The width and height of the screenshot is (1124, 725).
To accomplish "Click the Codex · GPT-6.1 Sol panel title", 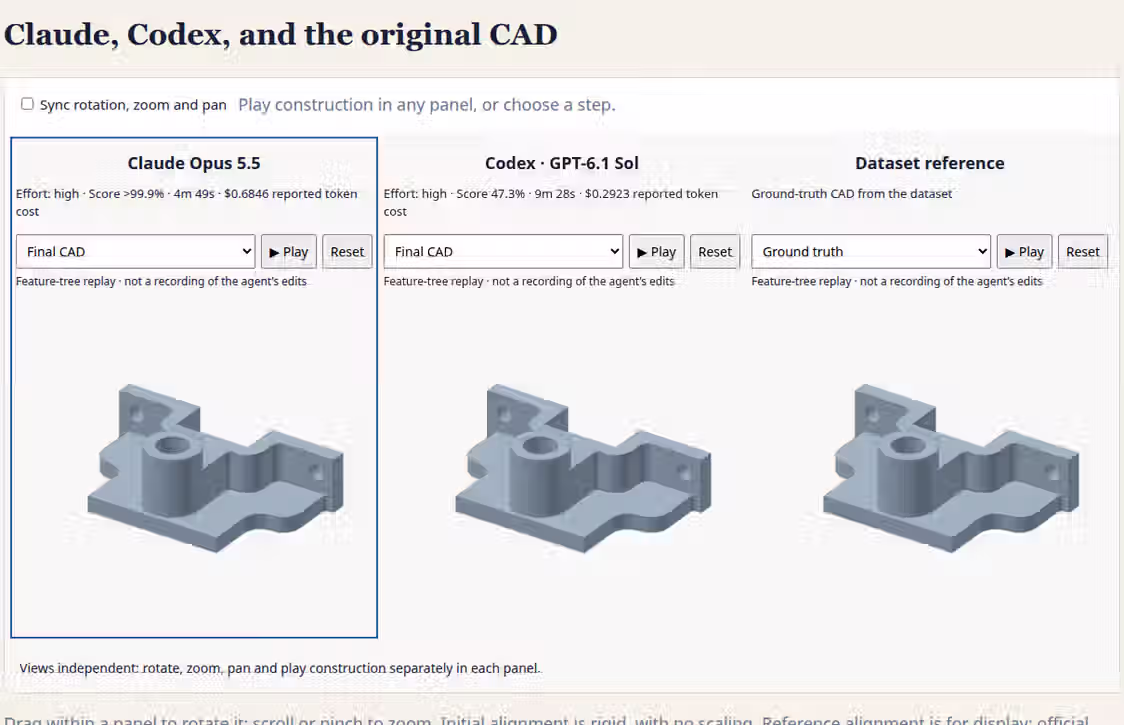I will click(x=561, y=164).
